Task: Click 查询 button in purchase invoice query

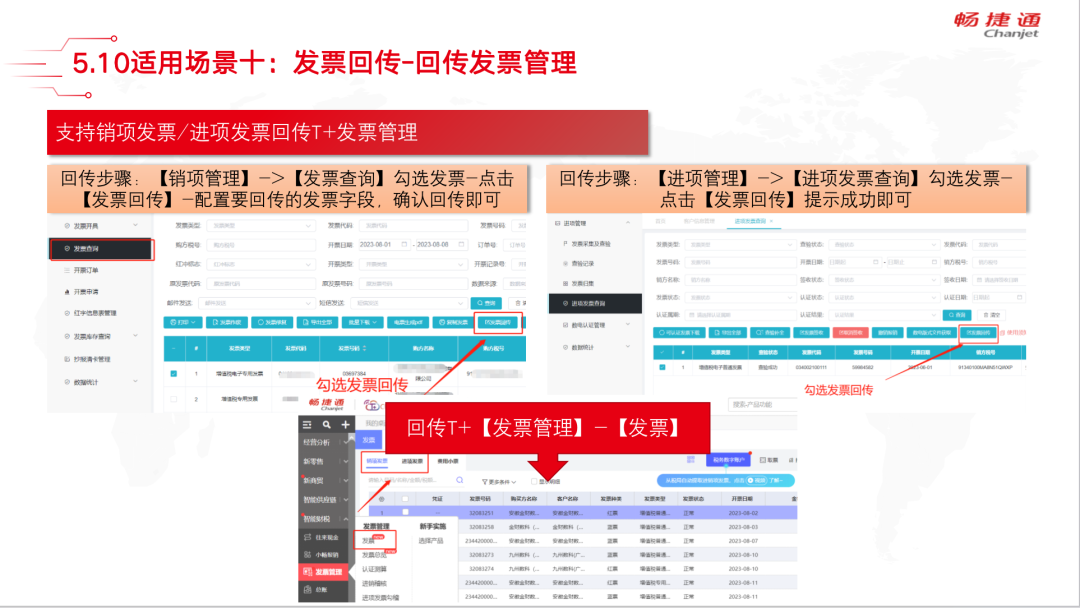Action: click(957, 315)
